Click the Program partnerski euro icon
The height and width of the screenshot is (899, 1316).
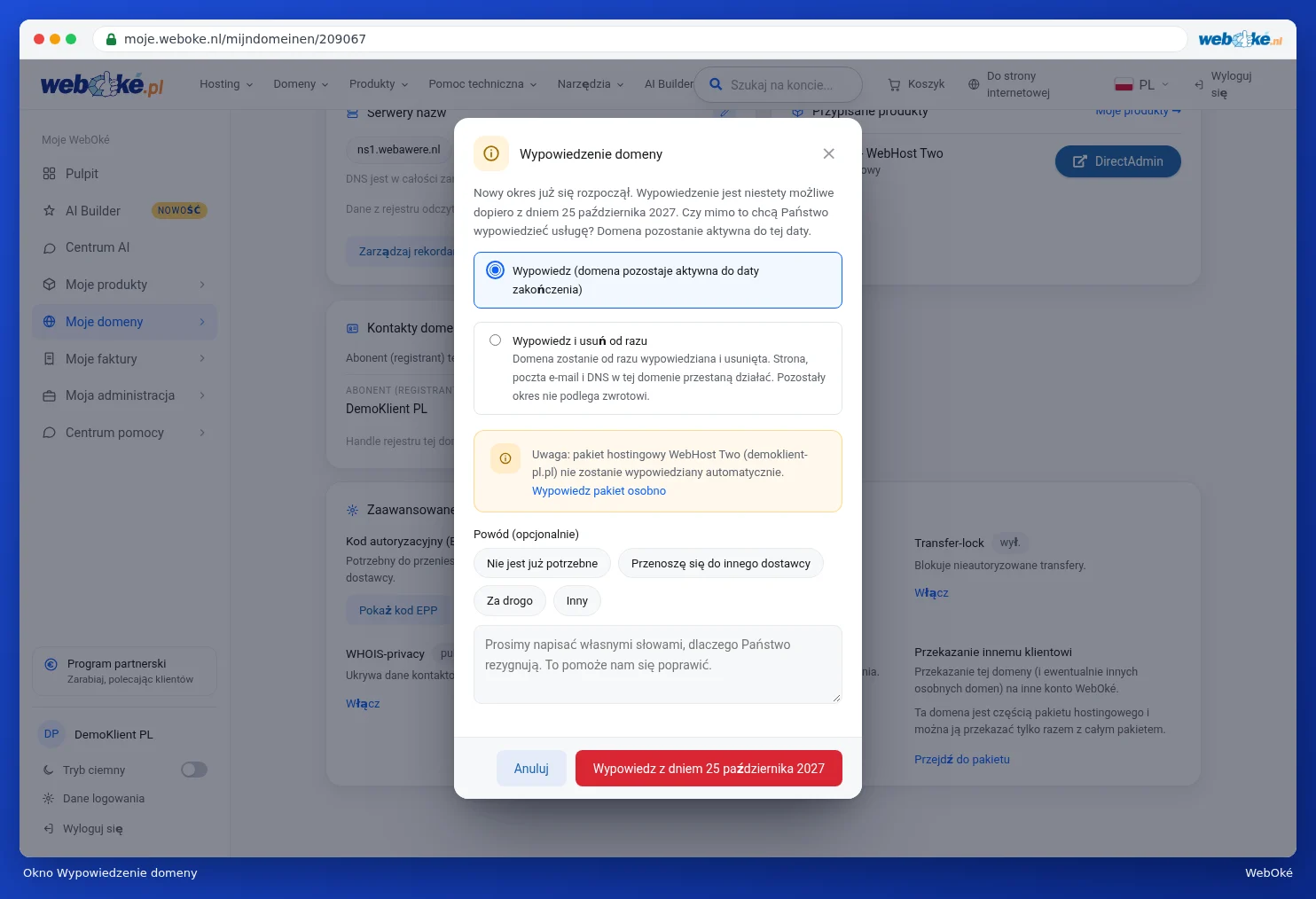(51, 664)
